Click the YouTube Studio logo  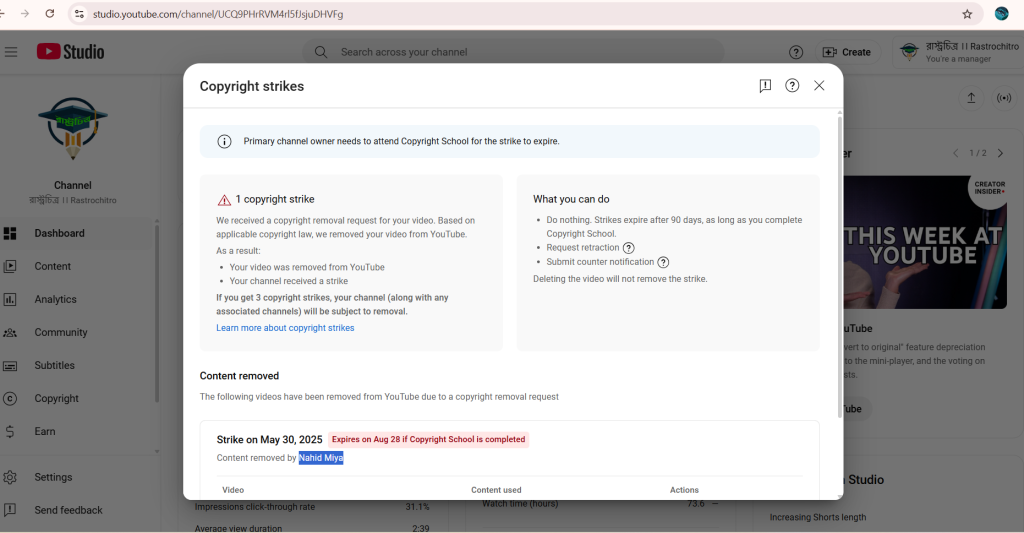(x=70, y=52)
